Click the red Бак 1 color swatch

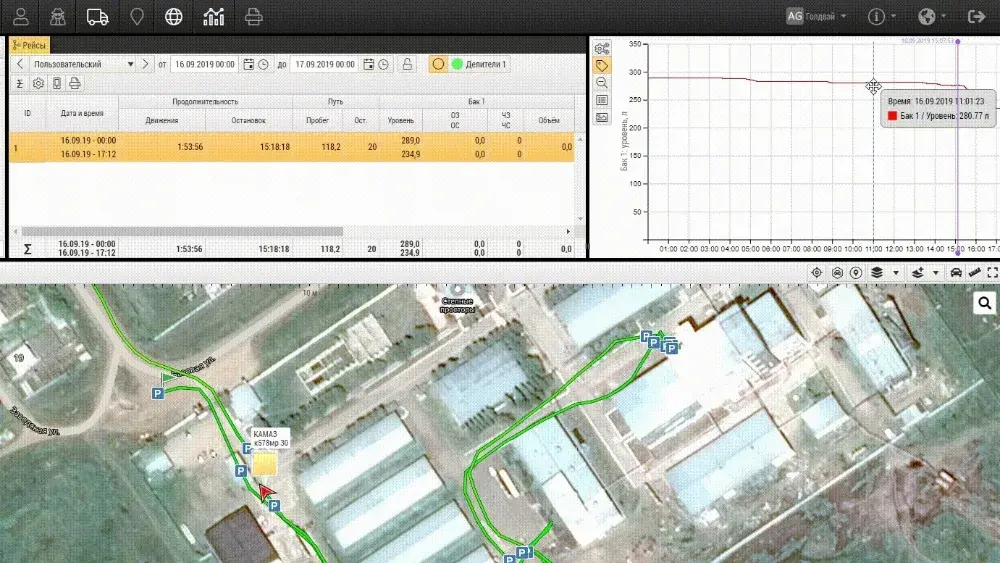[x=892, y=116]
